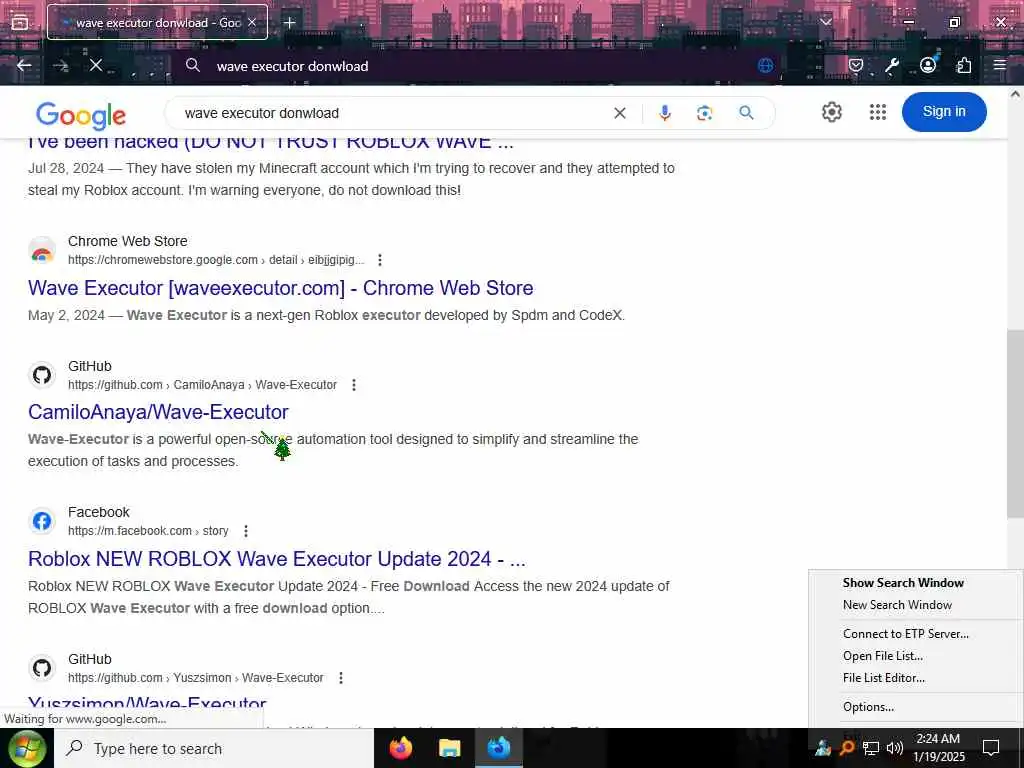
Task: Go back to previous page
Action: click(x=24, y=65)
